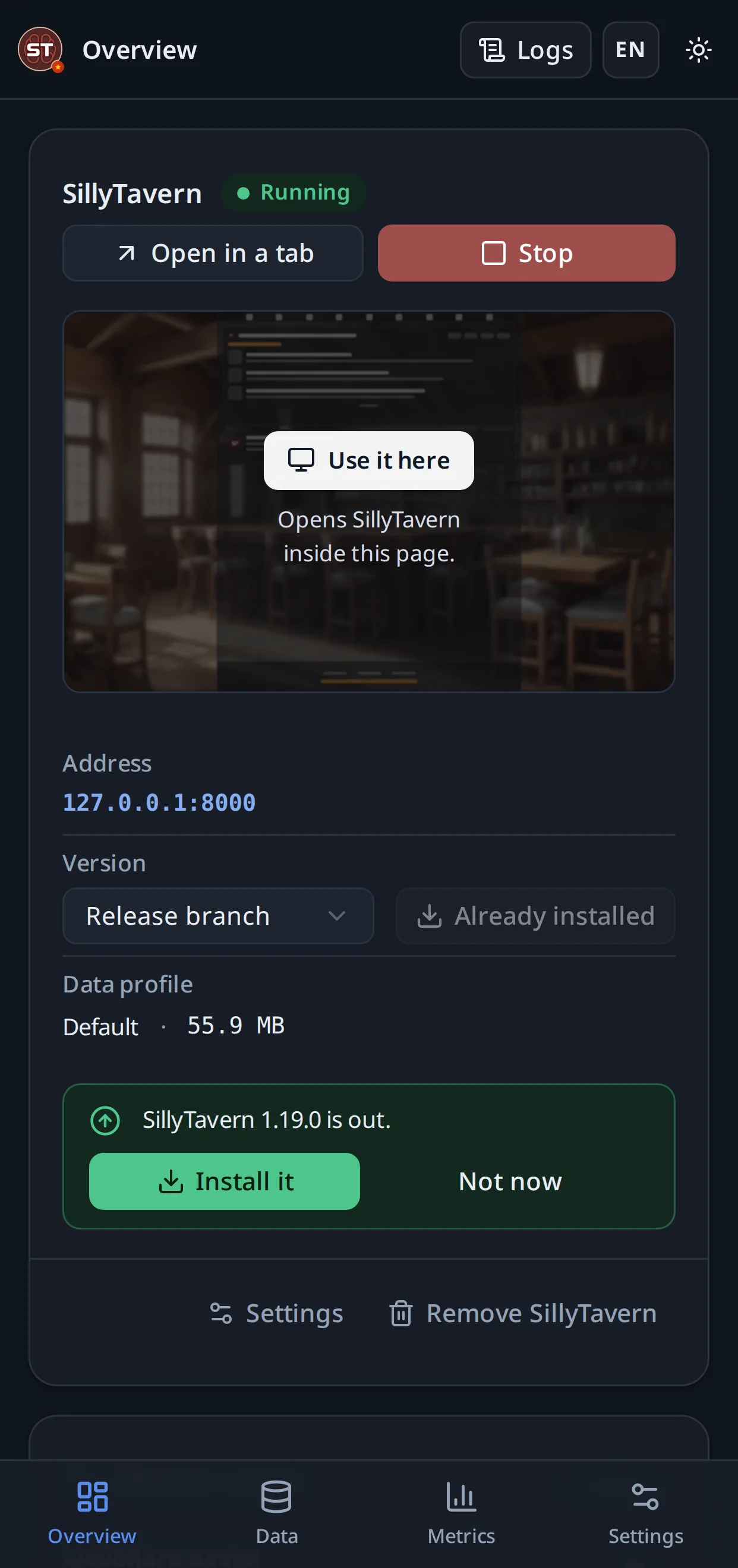This screenshot has width=738, height=1568.
Task: Click the Running status badge
Action: click(x=294, y=192)
